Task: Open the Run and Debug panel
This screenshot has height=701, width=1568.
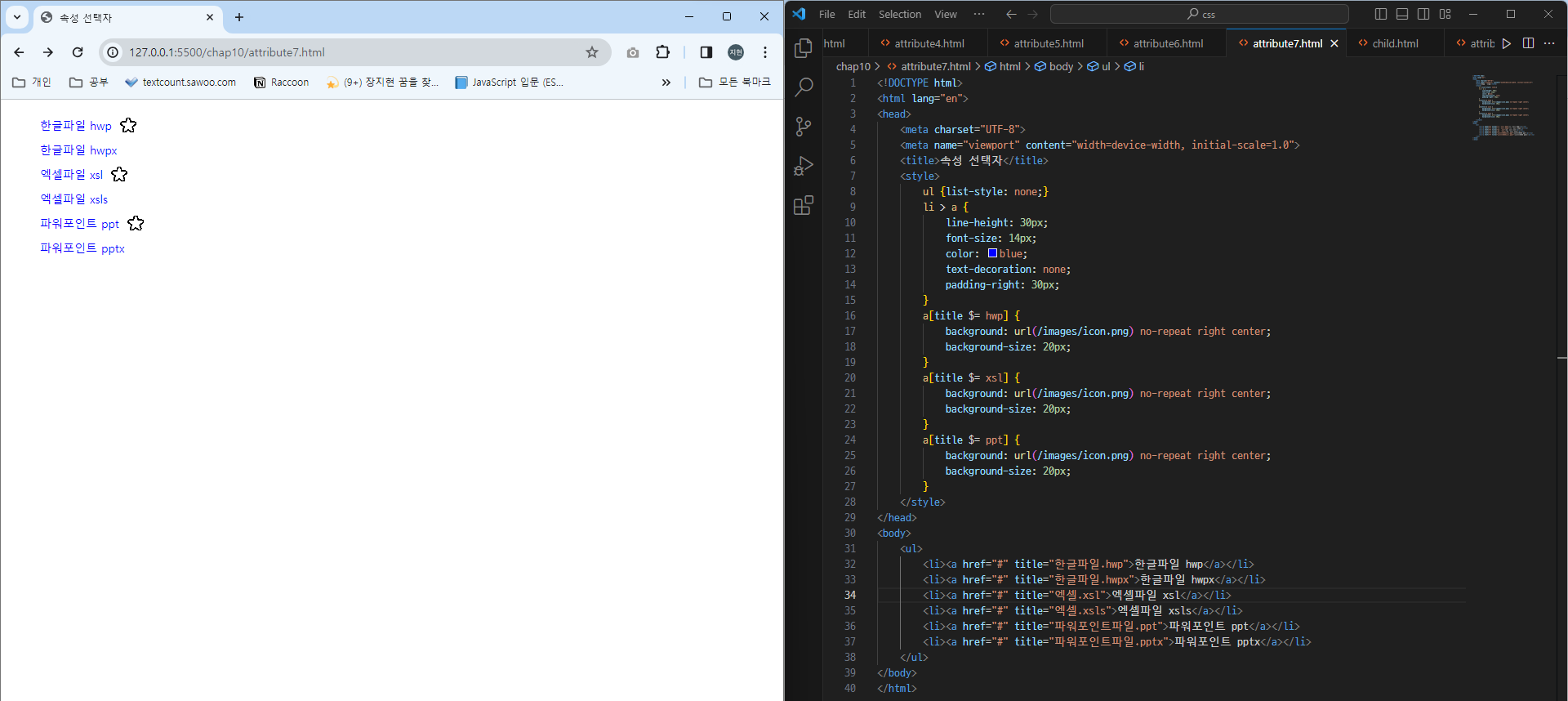Action: (804, 166)
